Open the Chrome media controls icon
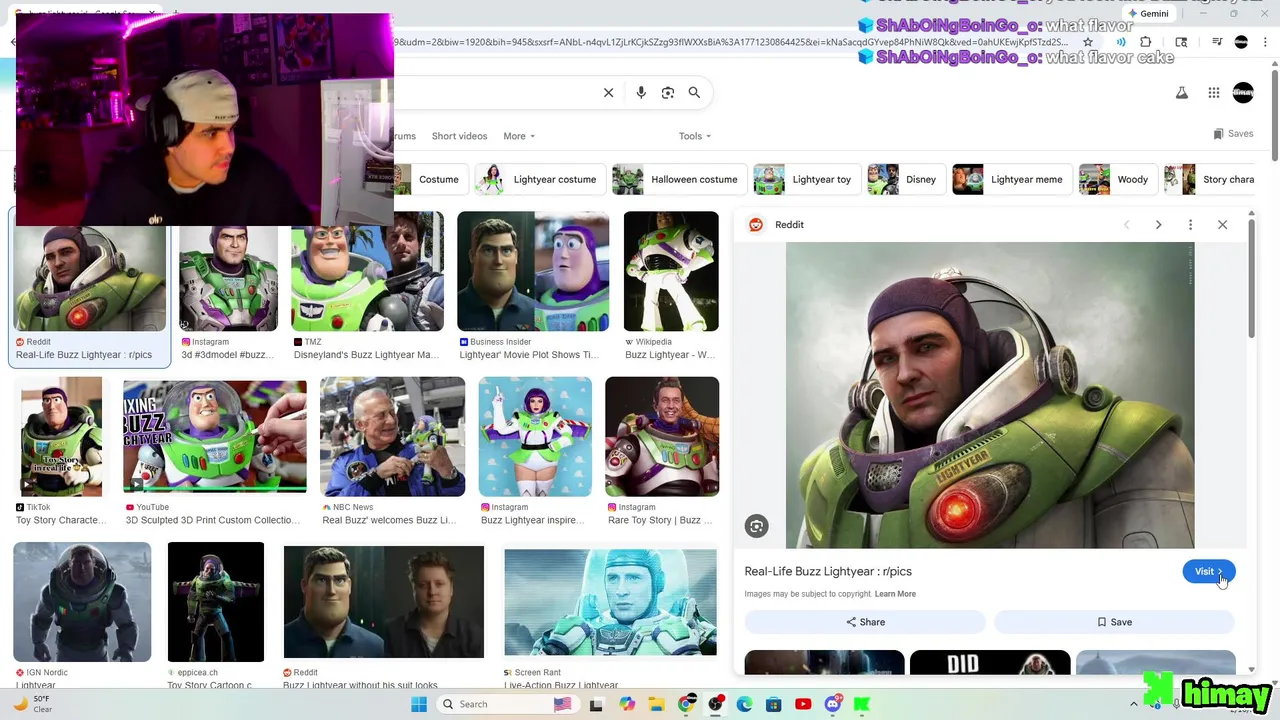Viewport: 1280px width, 720px height. click(1217, 42)
